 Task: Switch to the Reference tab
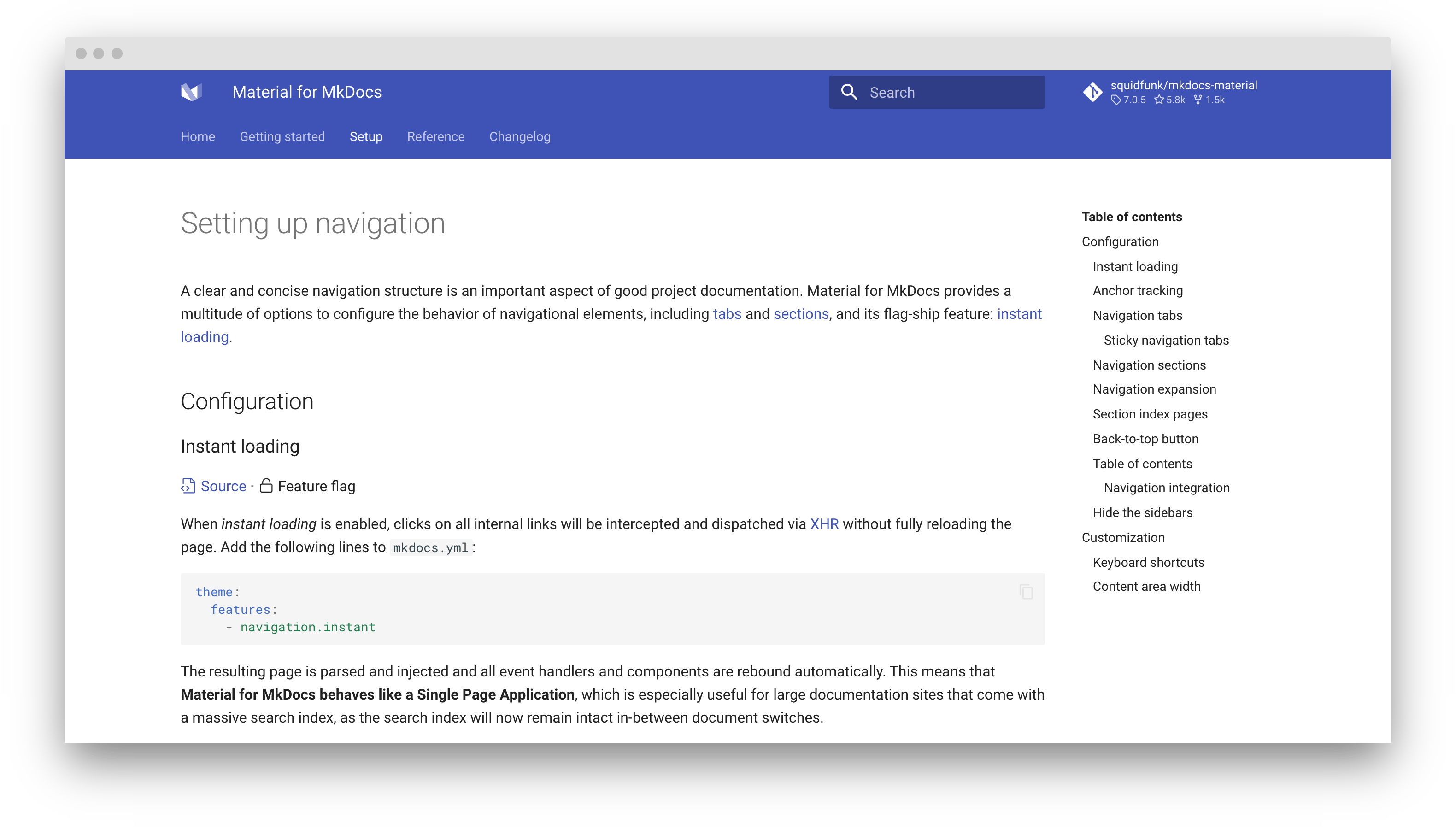(436, 136)
